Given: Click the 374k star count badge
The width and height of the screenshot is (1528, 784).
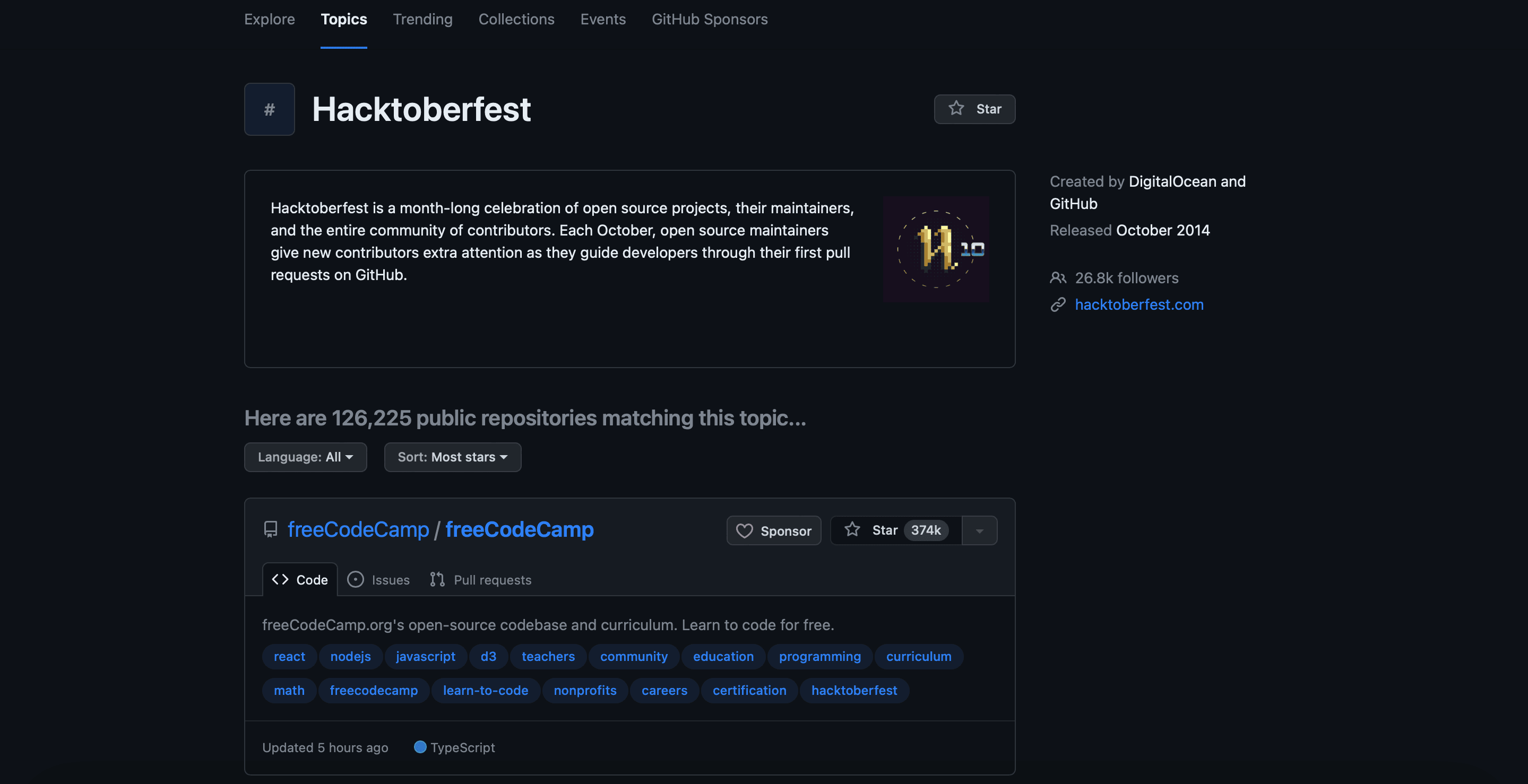Looking at the screenshot, I should 926,530.
